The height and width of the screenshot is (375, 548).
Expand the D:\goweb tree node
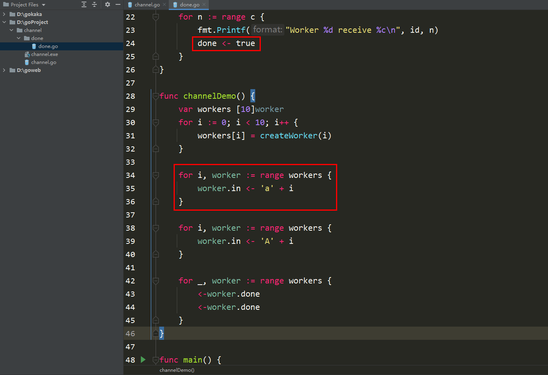point(4,70)
